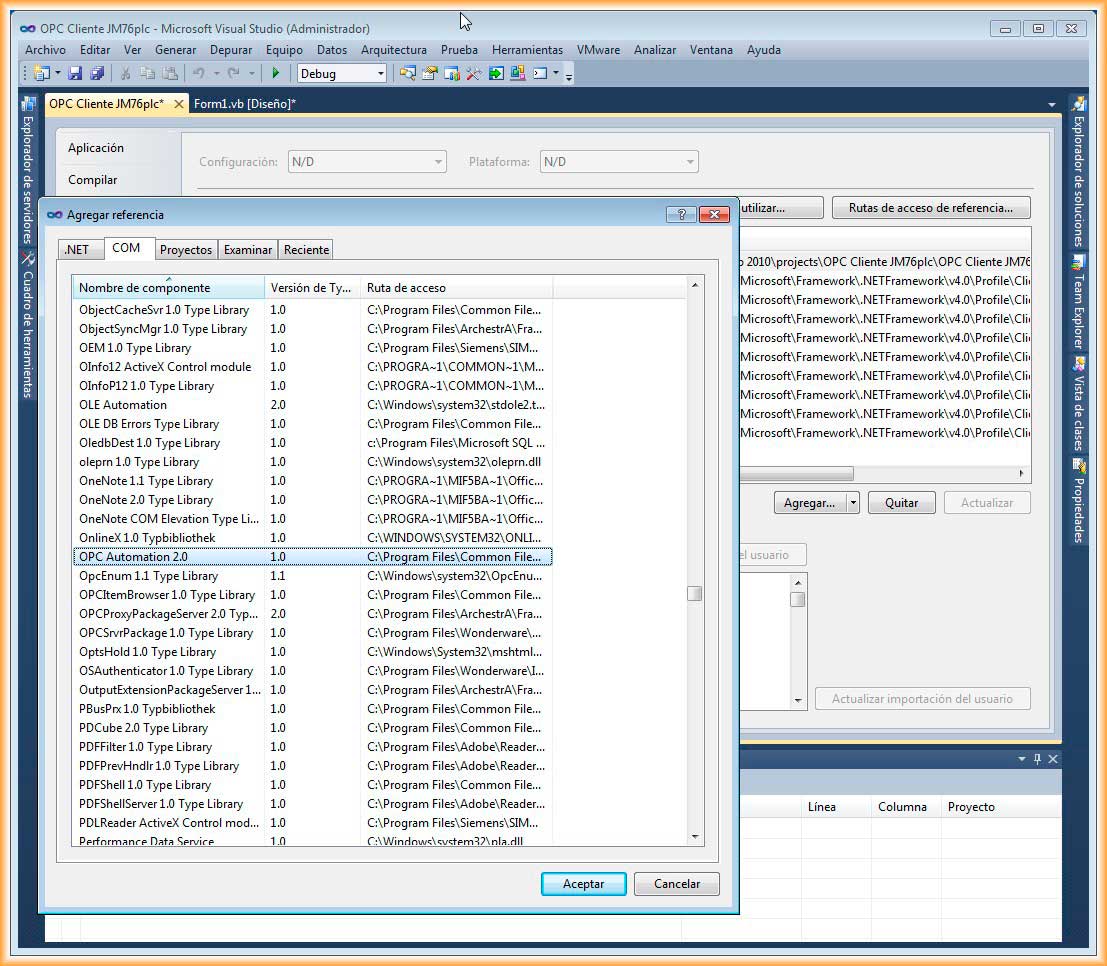Open the Explorador de soluciones side panel
Screen dimensions: 1107x966
[x=1078, y=180]
